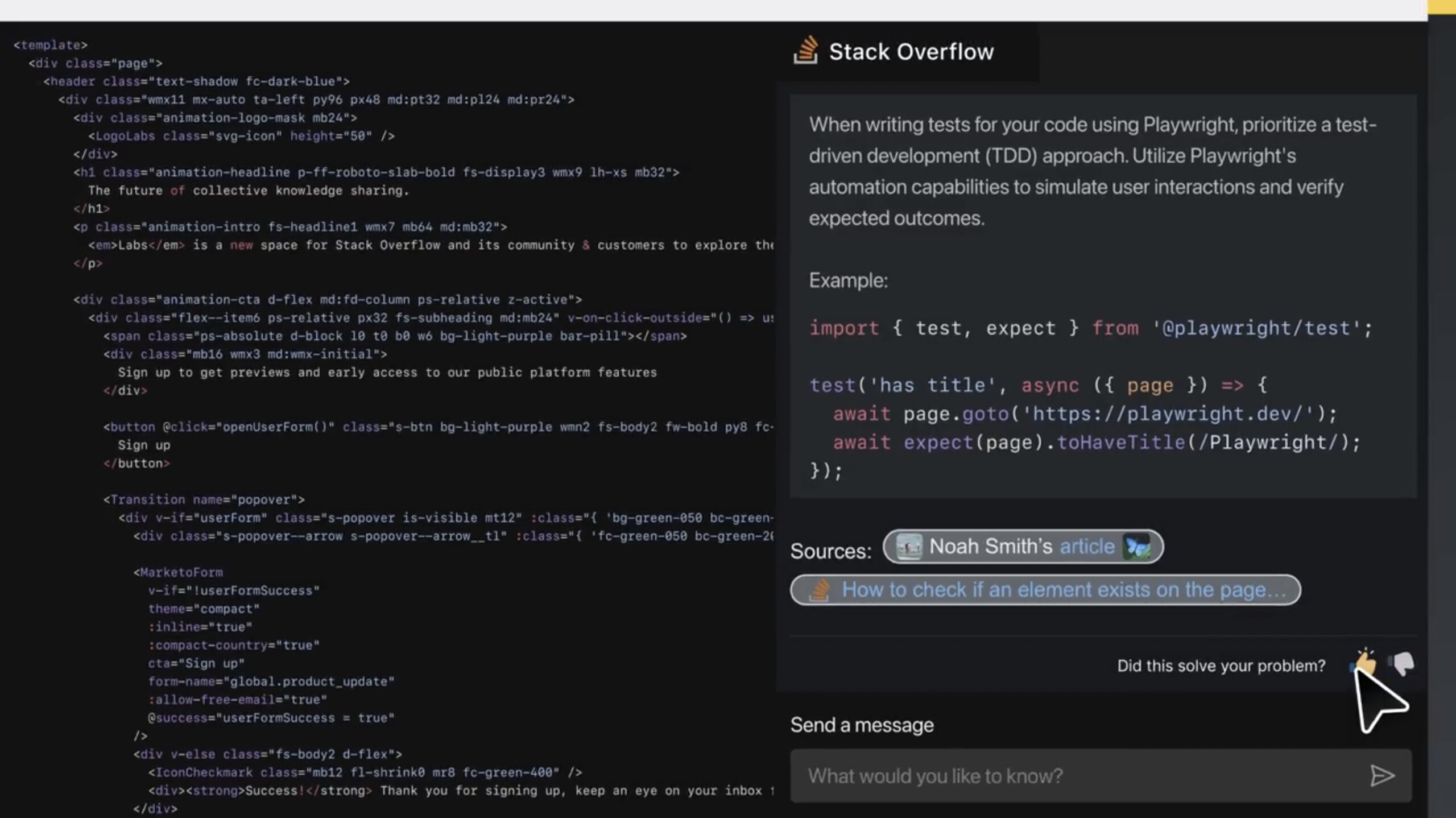This screenshot has height=818, width=1456.
Task: Click the <em>Labs</em> code line
Action: click(x=431, y=245)
